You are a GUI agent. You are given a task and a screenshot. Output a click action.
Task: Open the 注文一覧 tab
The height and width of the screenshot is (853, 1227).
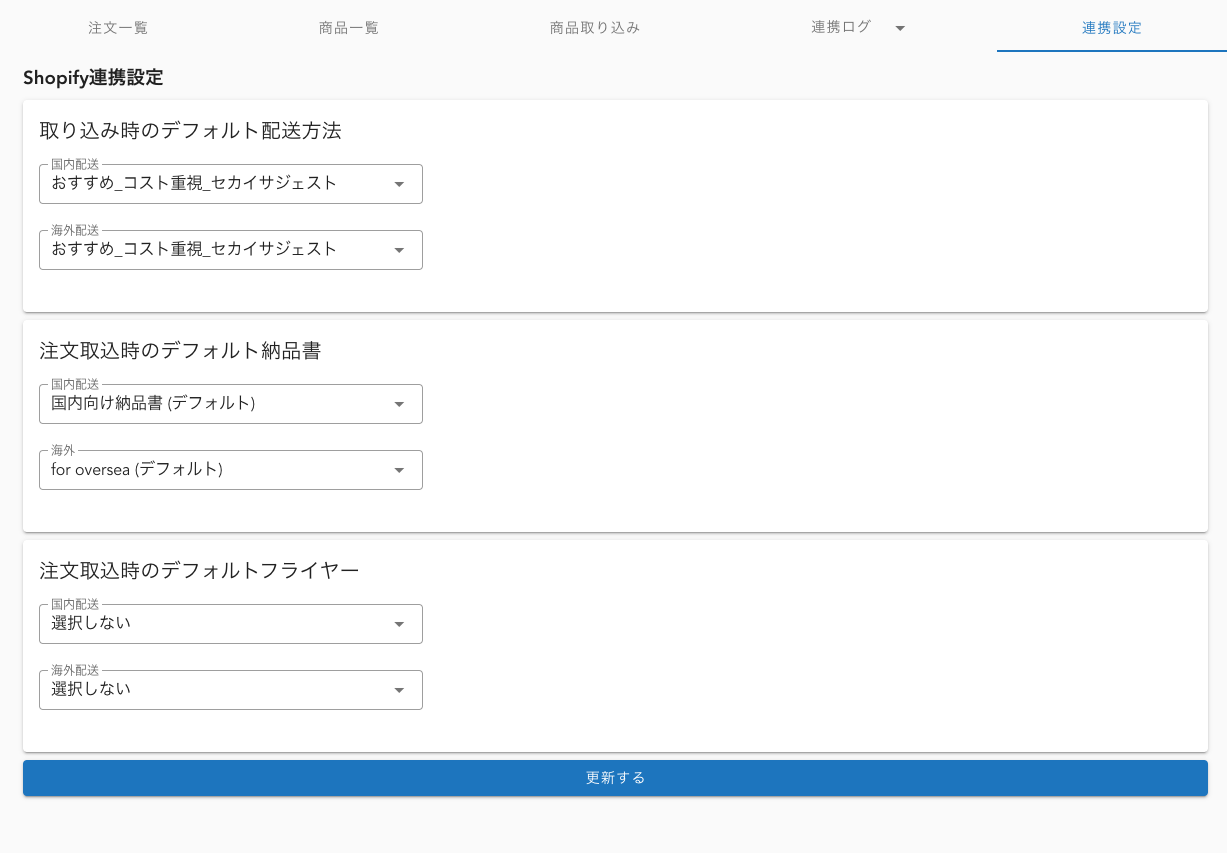pos(118,28)
